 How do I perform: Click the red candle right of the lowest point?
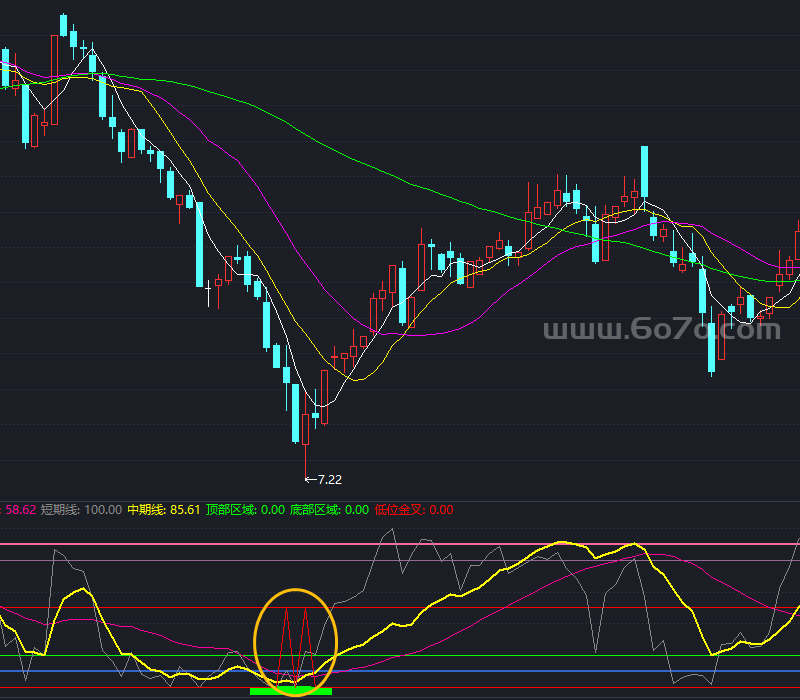pyautogui.click(x=324, y=393)
